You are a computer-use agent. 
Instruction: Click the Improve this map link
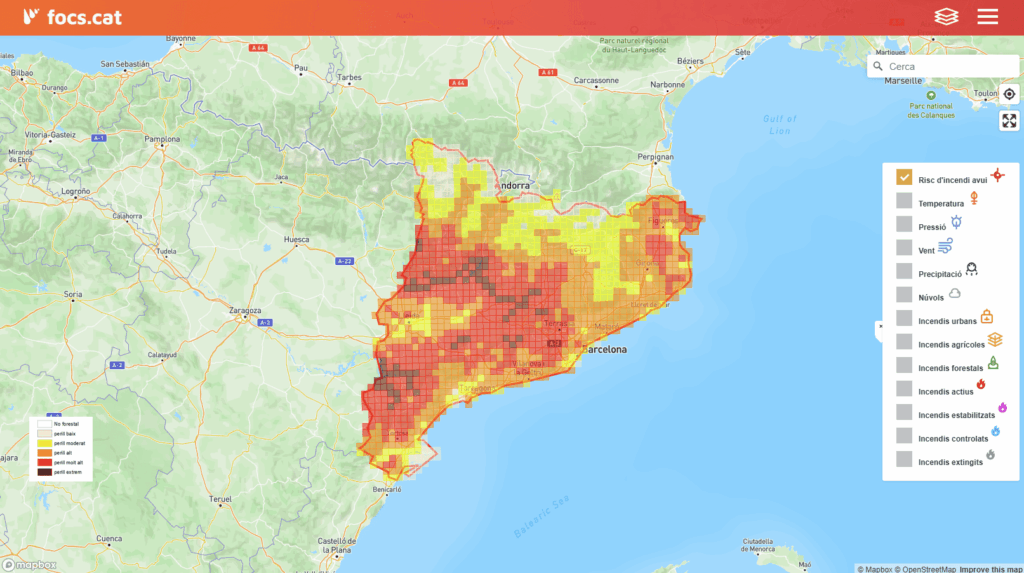991,569
